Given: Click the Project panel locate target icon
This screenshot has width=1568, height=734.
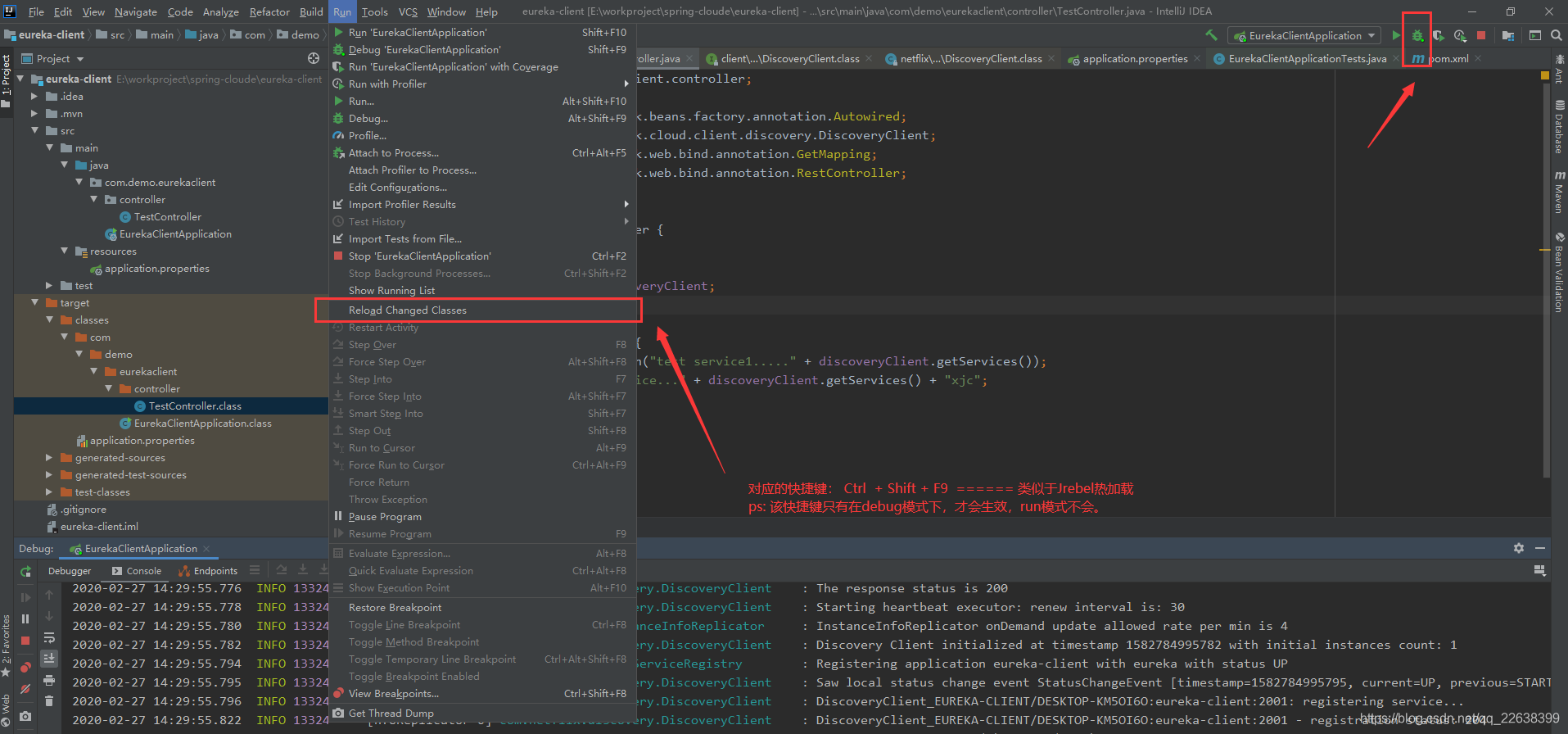Looking at the screenshot, I should (314, 58).
